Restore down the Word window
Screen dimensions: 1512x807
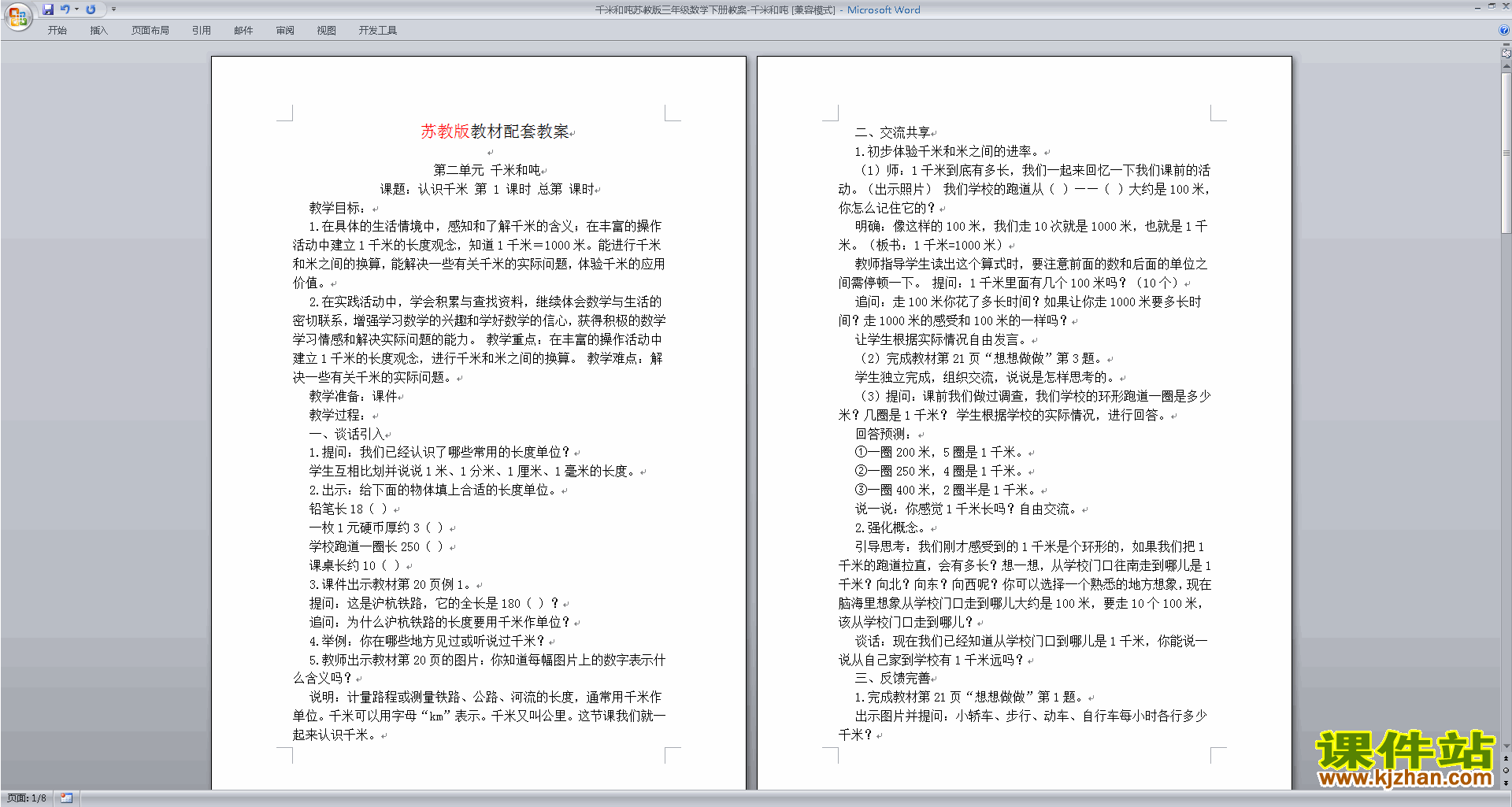click(x=1492, y=7)
